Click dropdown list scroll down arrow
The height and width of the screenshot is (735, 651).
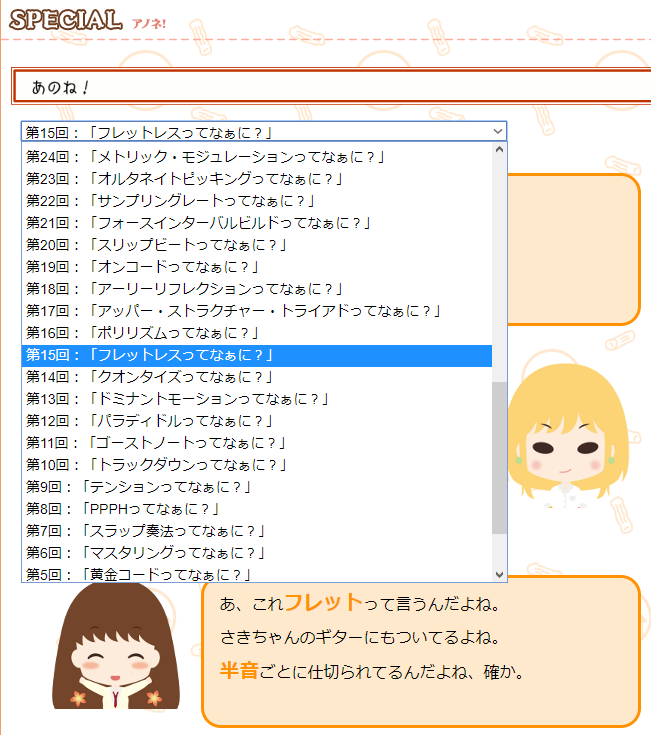point(499,575)
